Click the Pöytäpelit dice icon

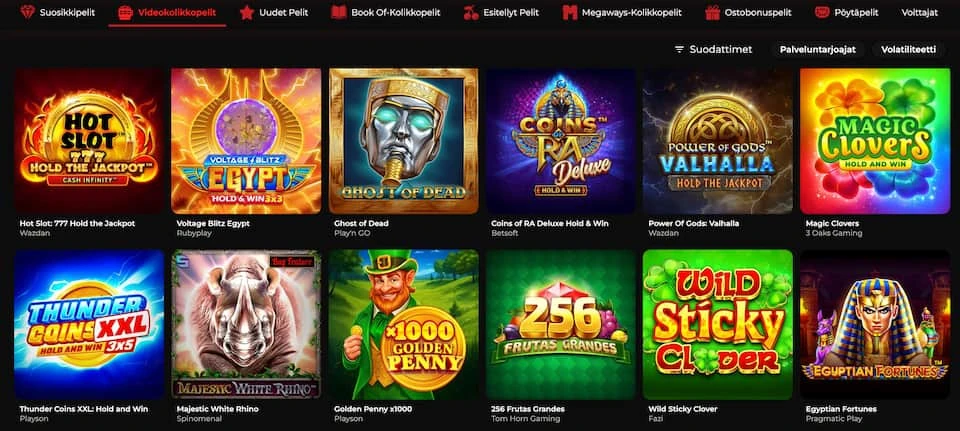coord(822,12)
